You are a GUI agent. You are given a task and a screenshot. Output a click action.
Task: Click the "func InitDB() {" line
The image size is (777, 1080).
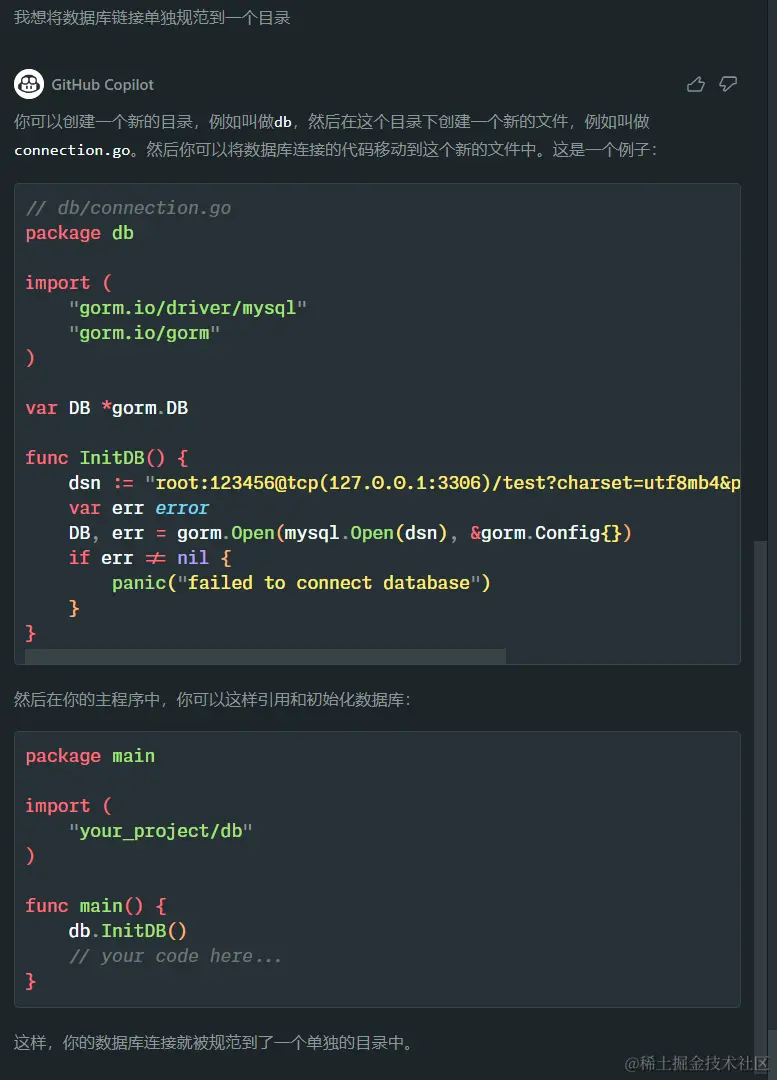(x=107, y=458)
